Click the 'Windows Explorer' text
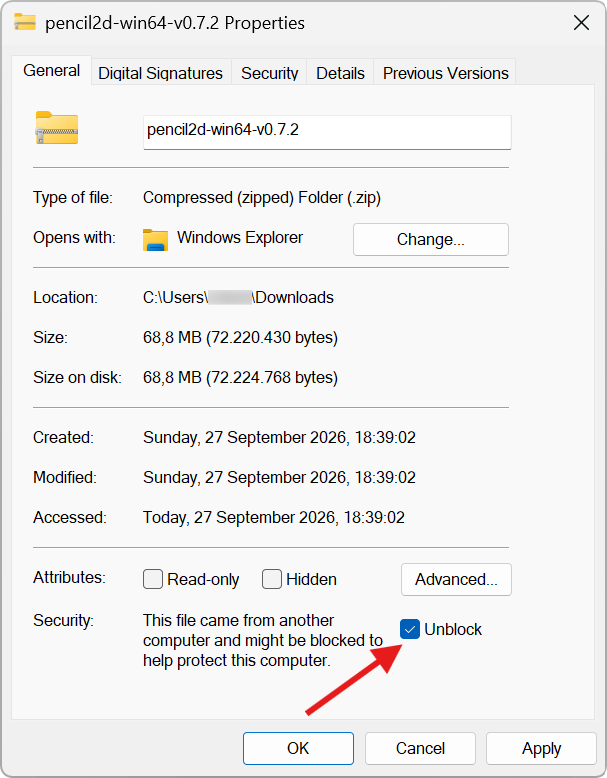This screenshot has width=607, height=778. point(240,238)
